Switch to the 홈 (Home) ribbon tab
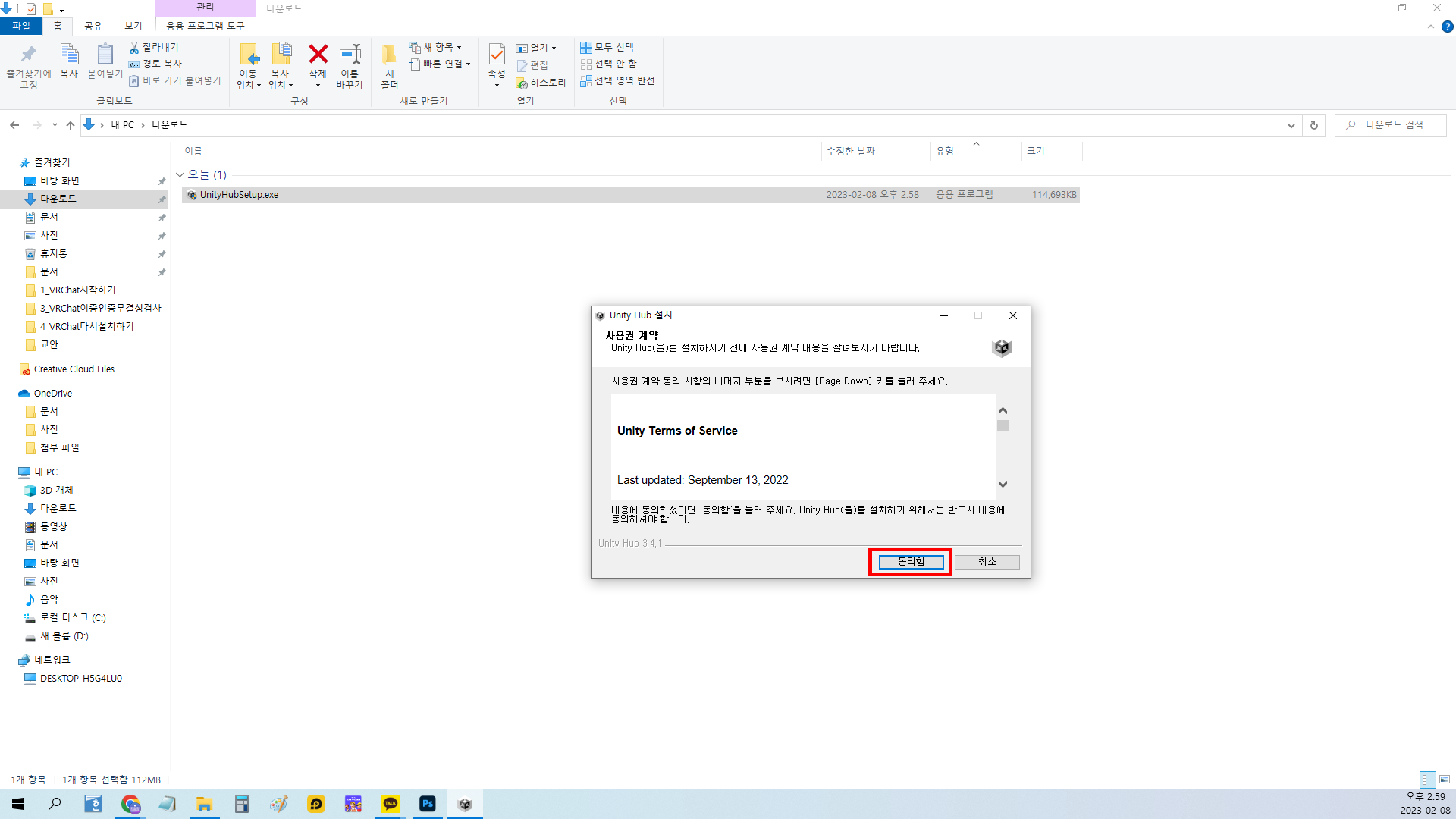The width and height of the screenshot is (1456, 819). tap(58, 26)
